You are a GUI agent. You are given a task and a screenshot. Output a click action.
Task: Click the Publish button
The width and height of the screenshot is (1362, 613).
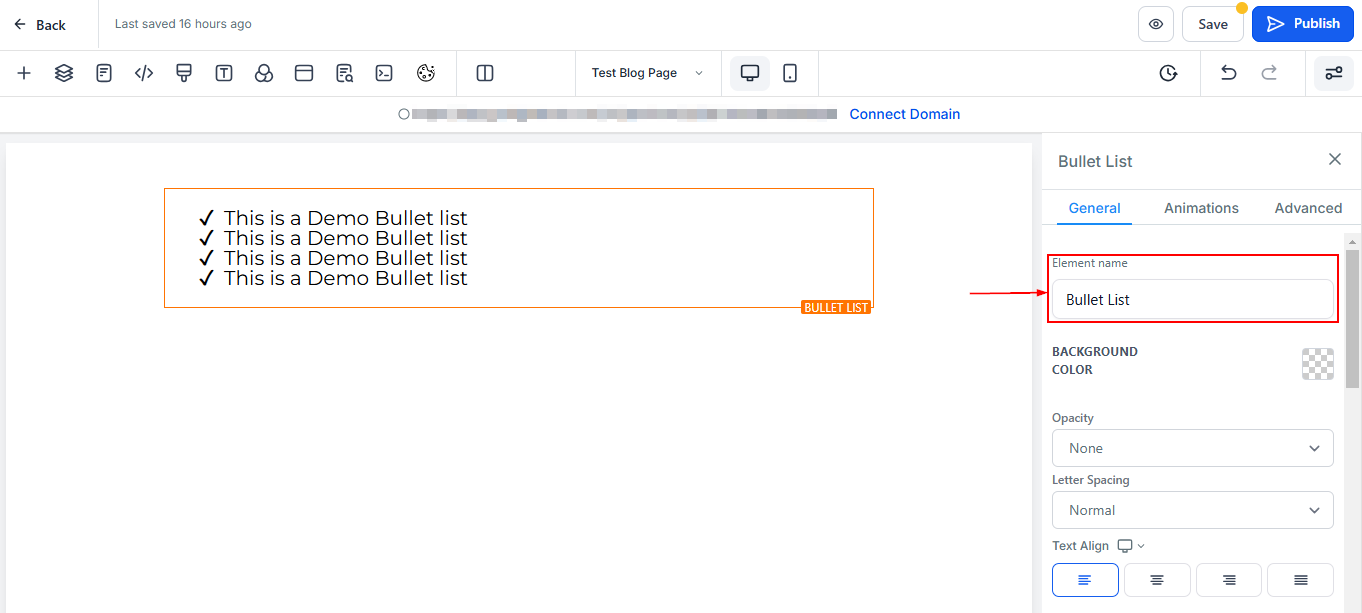(1303, 24)
